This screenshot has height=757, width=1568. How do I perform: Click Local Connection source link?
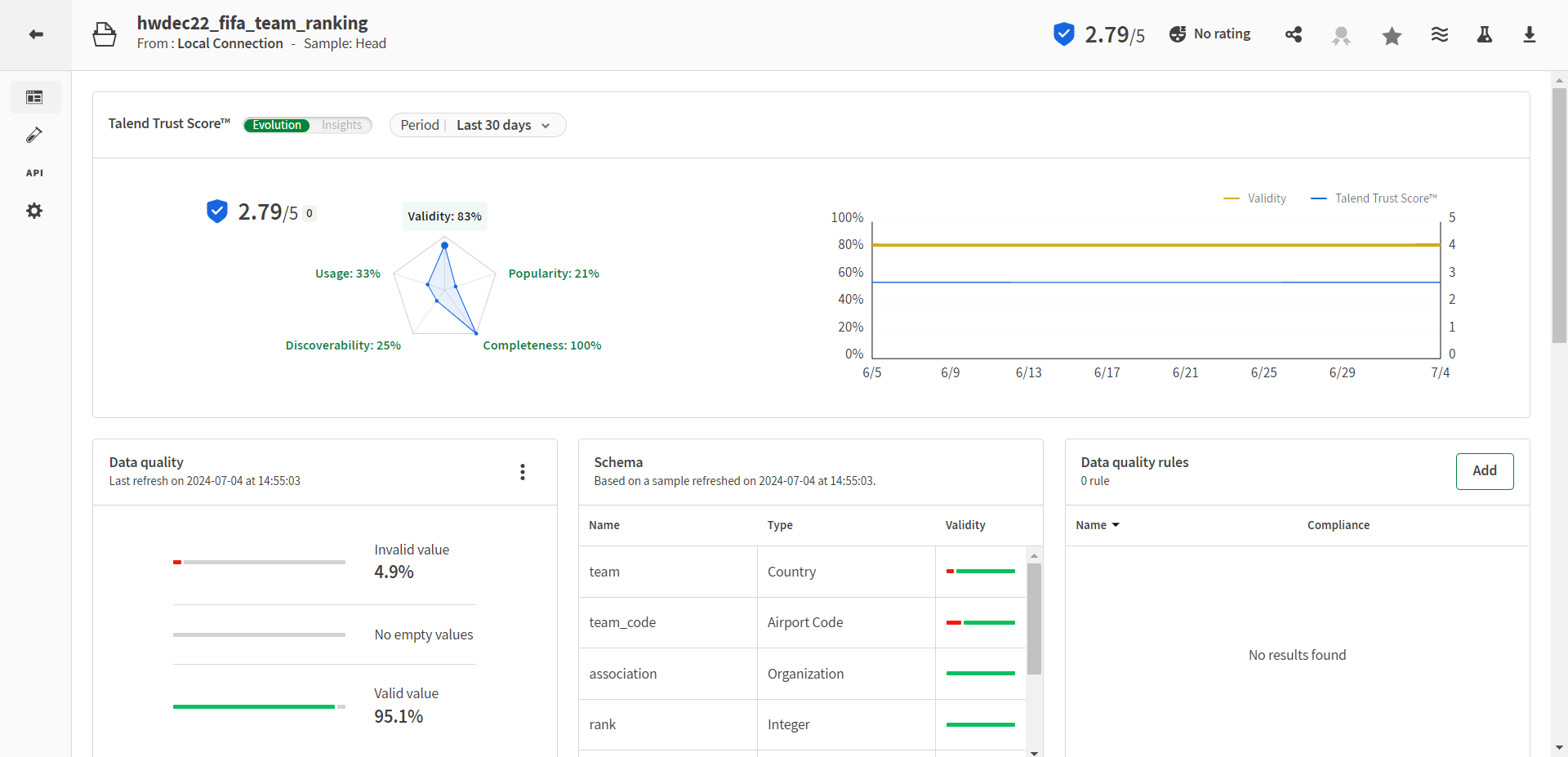(x=230, y=43)
